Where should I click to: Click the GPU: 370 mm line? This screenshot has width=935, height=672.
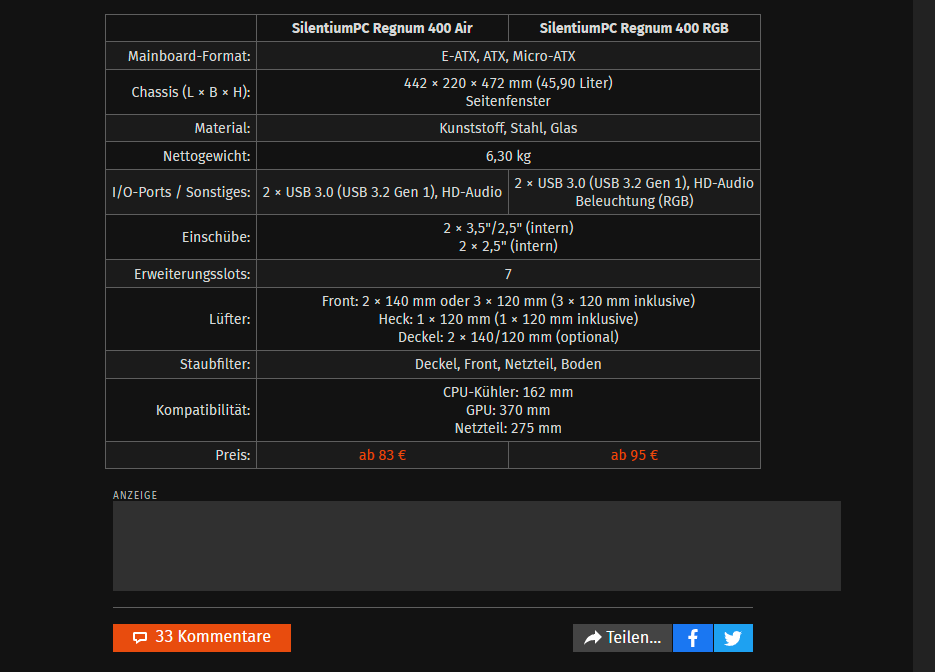(508, 410)
